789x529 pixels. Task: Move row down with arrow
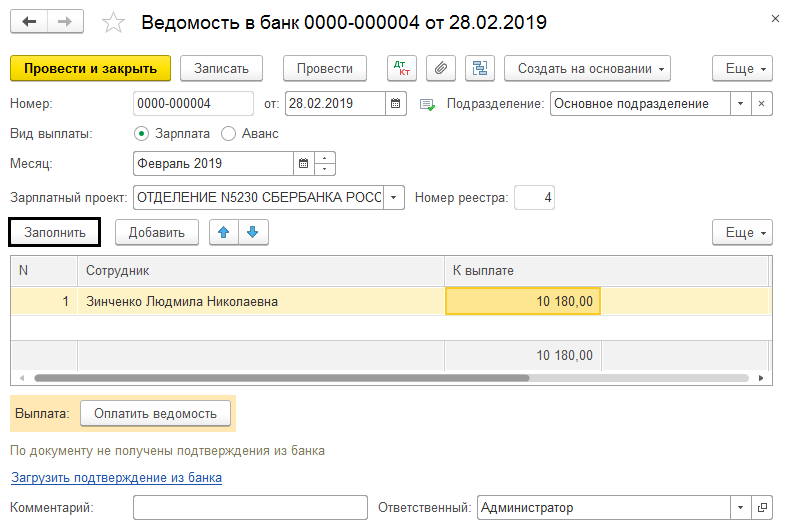(253, 233)
